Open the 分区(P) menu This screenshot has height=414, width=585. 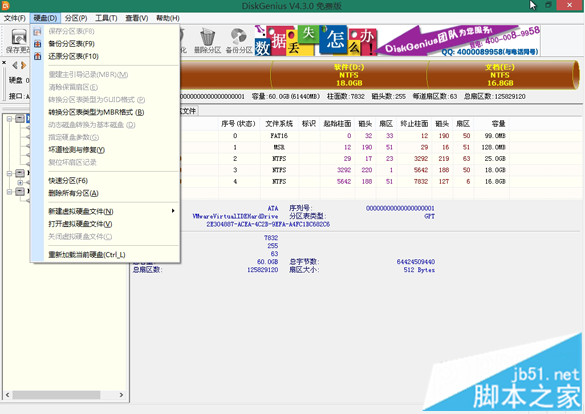(76, 18)
